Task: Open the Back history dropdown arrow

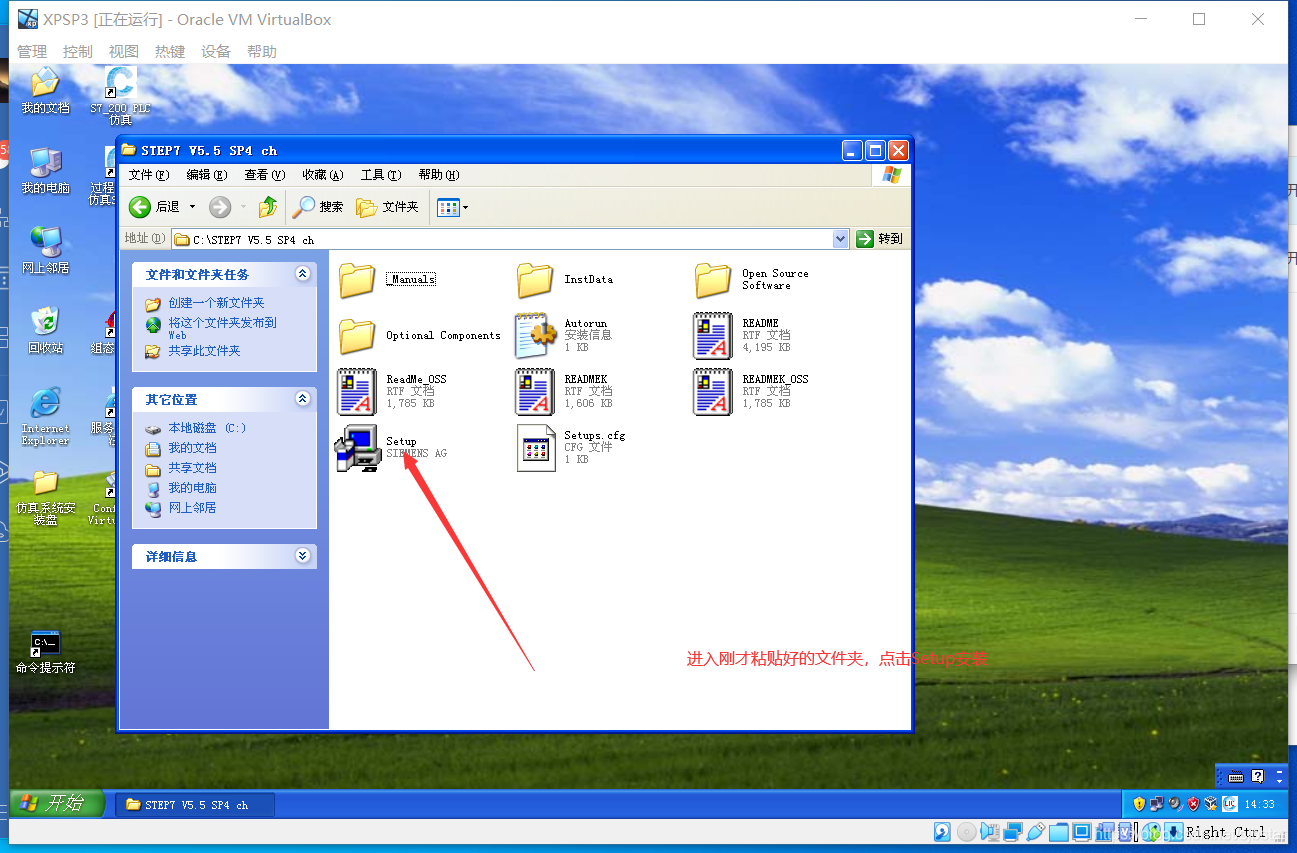Action: [x=192, y=207]
